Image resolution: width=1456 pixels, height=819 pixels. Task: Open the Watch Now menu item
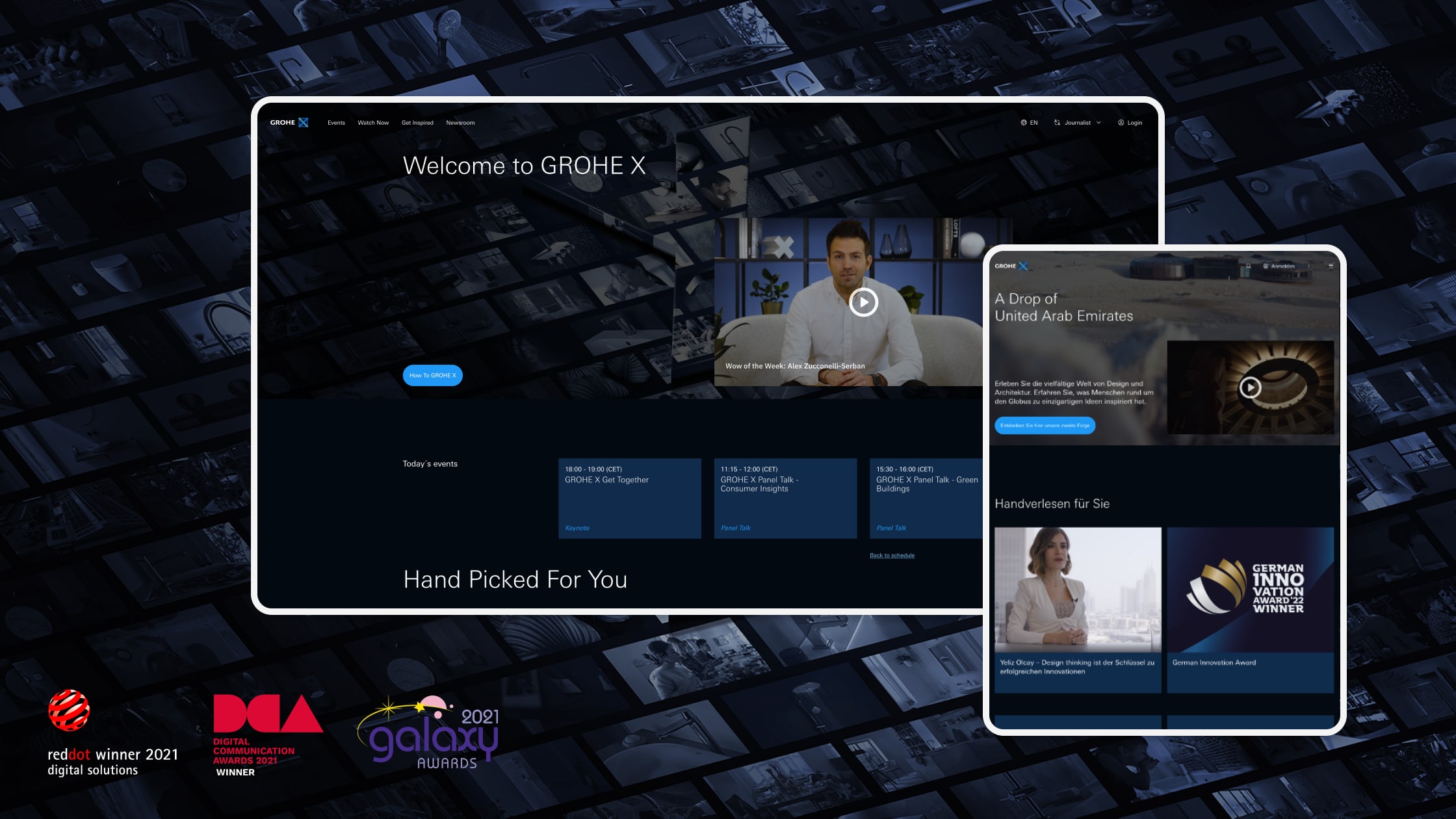(x=373, y=122)
